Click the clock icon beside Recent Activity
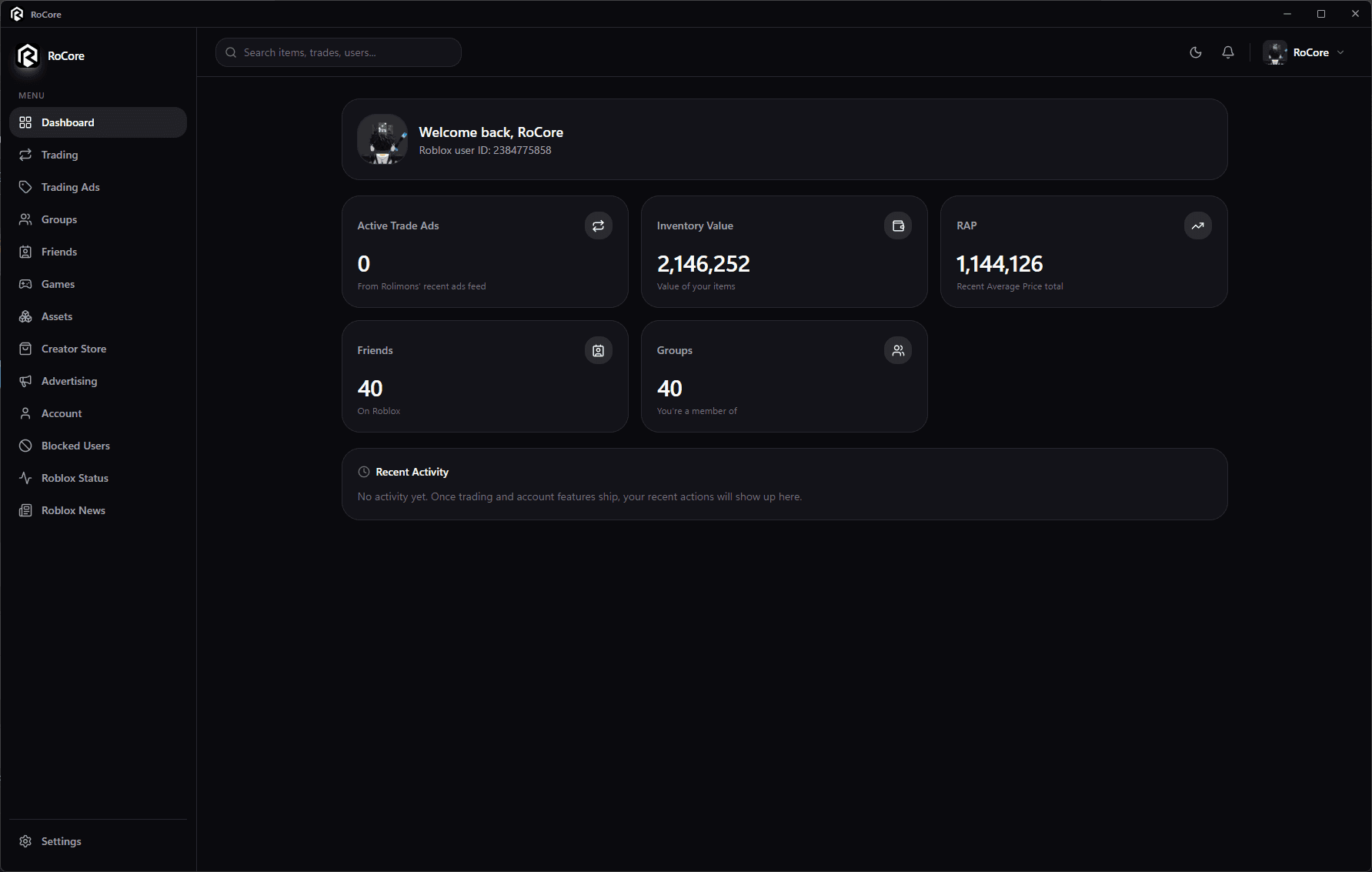 coord(364,472)
